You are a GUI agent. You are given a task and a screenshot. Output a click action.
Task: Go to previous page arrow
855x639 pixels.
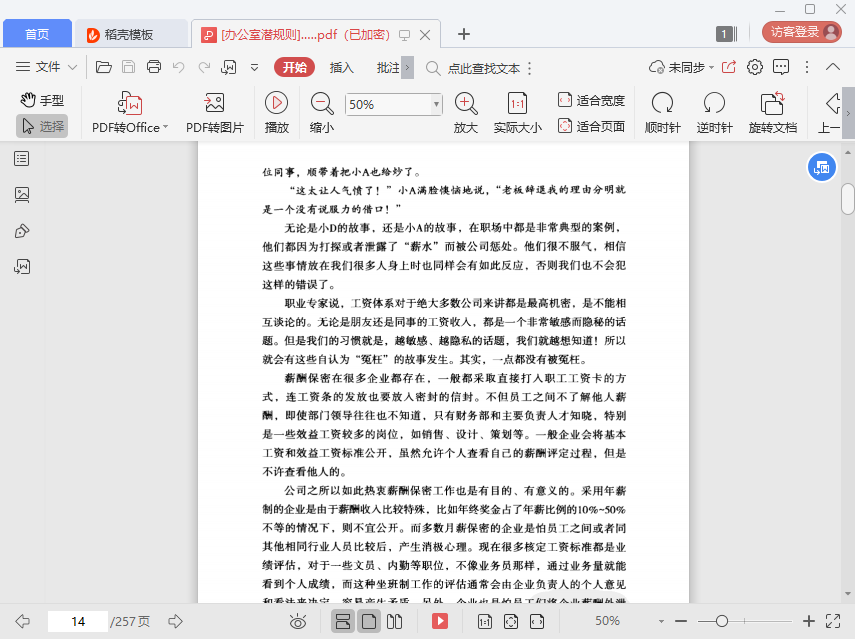pyautogui.click(x=23, y=621)
